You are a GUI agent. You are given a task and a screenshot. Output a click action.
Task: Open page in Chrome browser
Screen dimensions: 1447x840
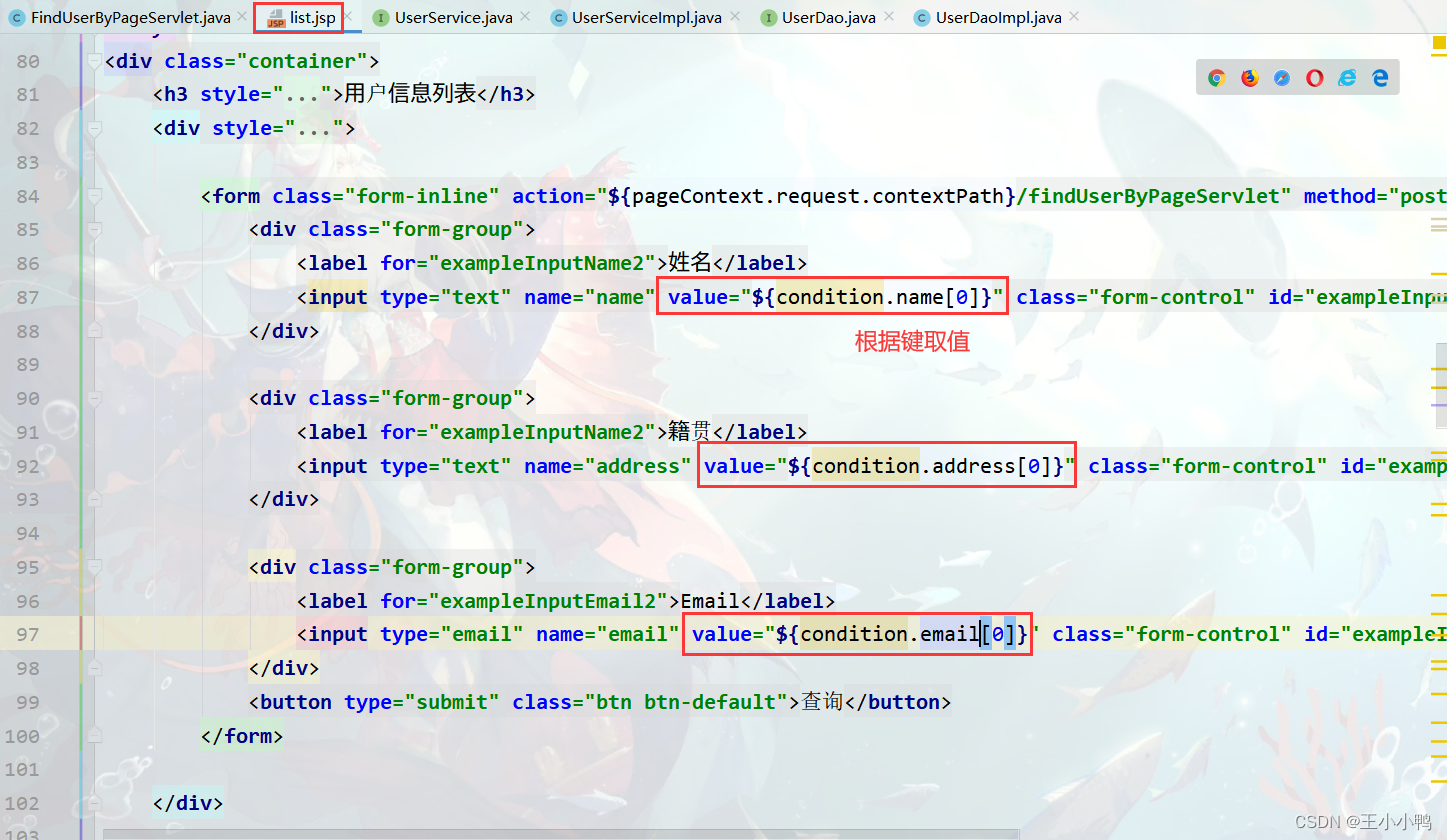1217,78
